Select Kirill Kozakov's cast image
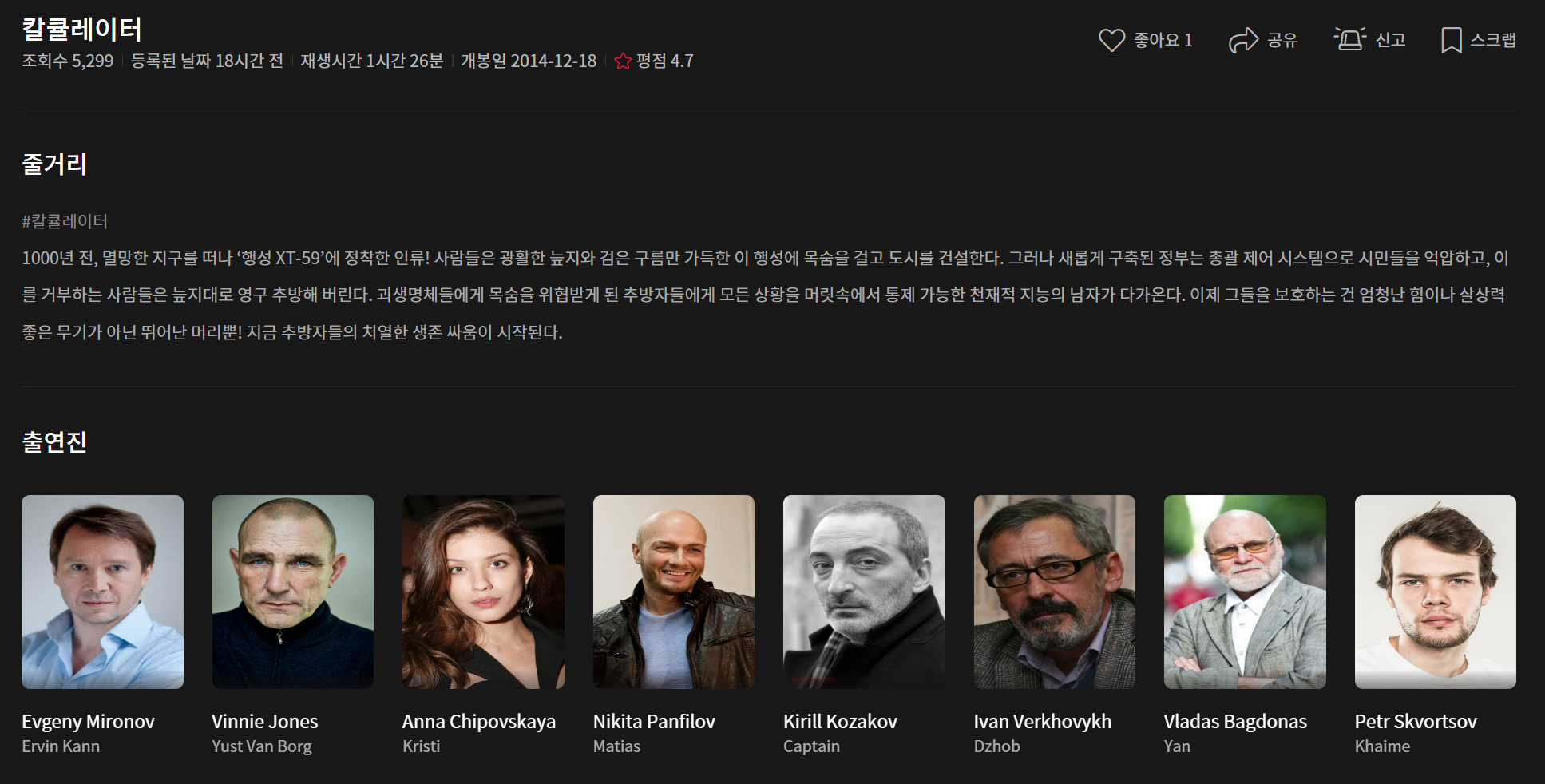Screen dimensions: 1545x784 pos(864,592)
